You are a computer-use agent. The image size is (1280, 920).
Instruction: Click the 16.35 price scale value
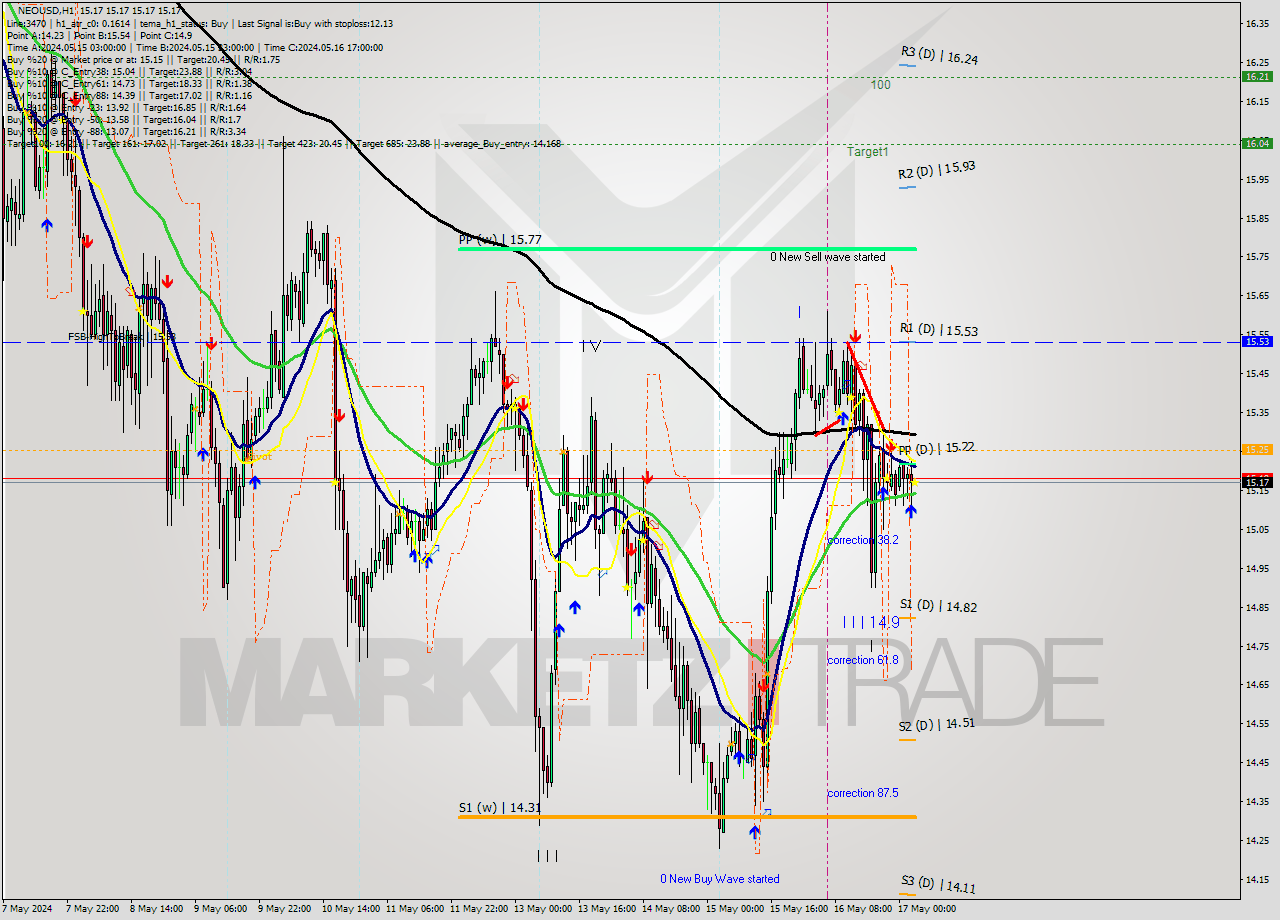point(1257,23)
